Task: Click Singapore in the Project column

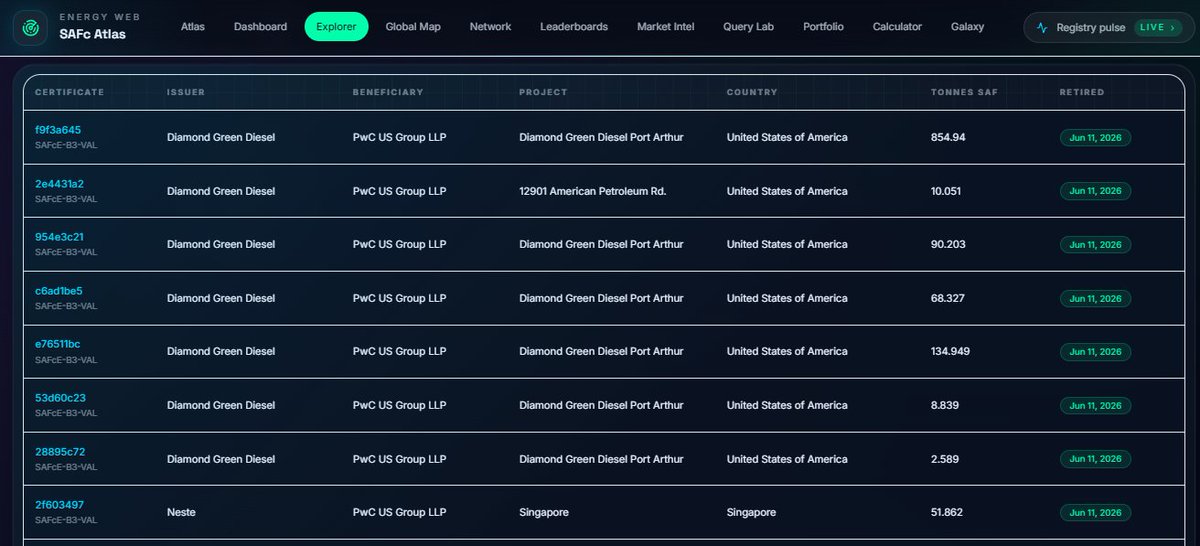Action: click(544, 512)
